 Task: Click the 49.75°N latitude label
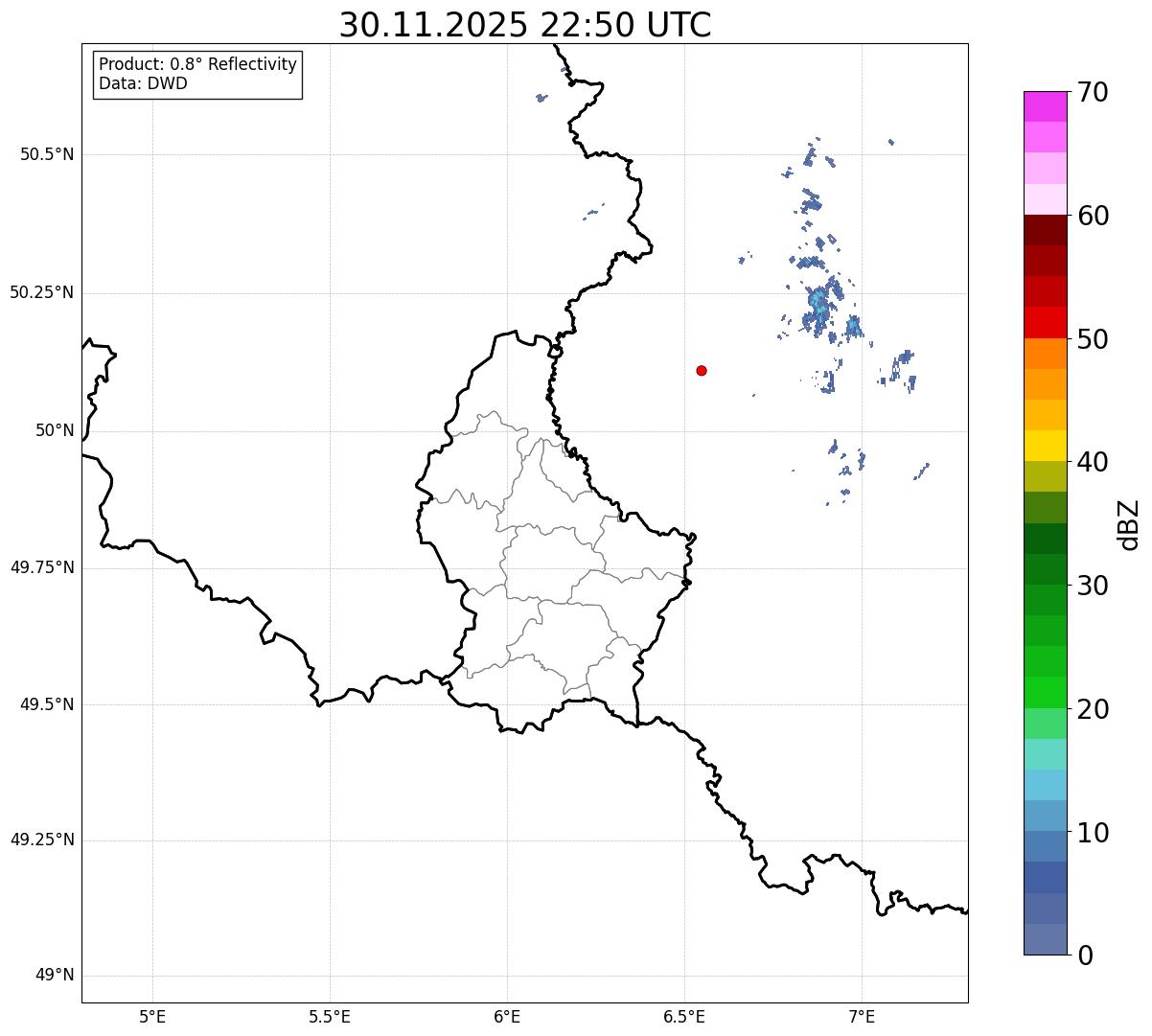point(41,567)
